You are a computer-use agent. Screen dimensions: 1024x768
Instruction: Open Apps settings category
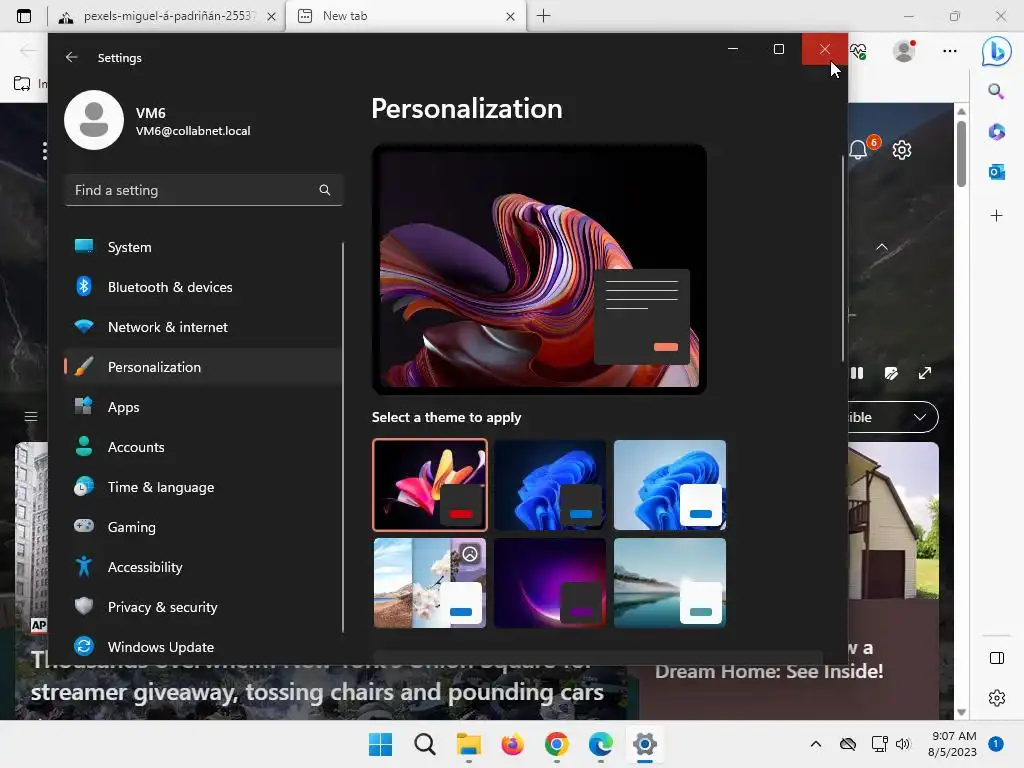coord(203,407)
